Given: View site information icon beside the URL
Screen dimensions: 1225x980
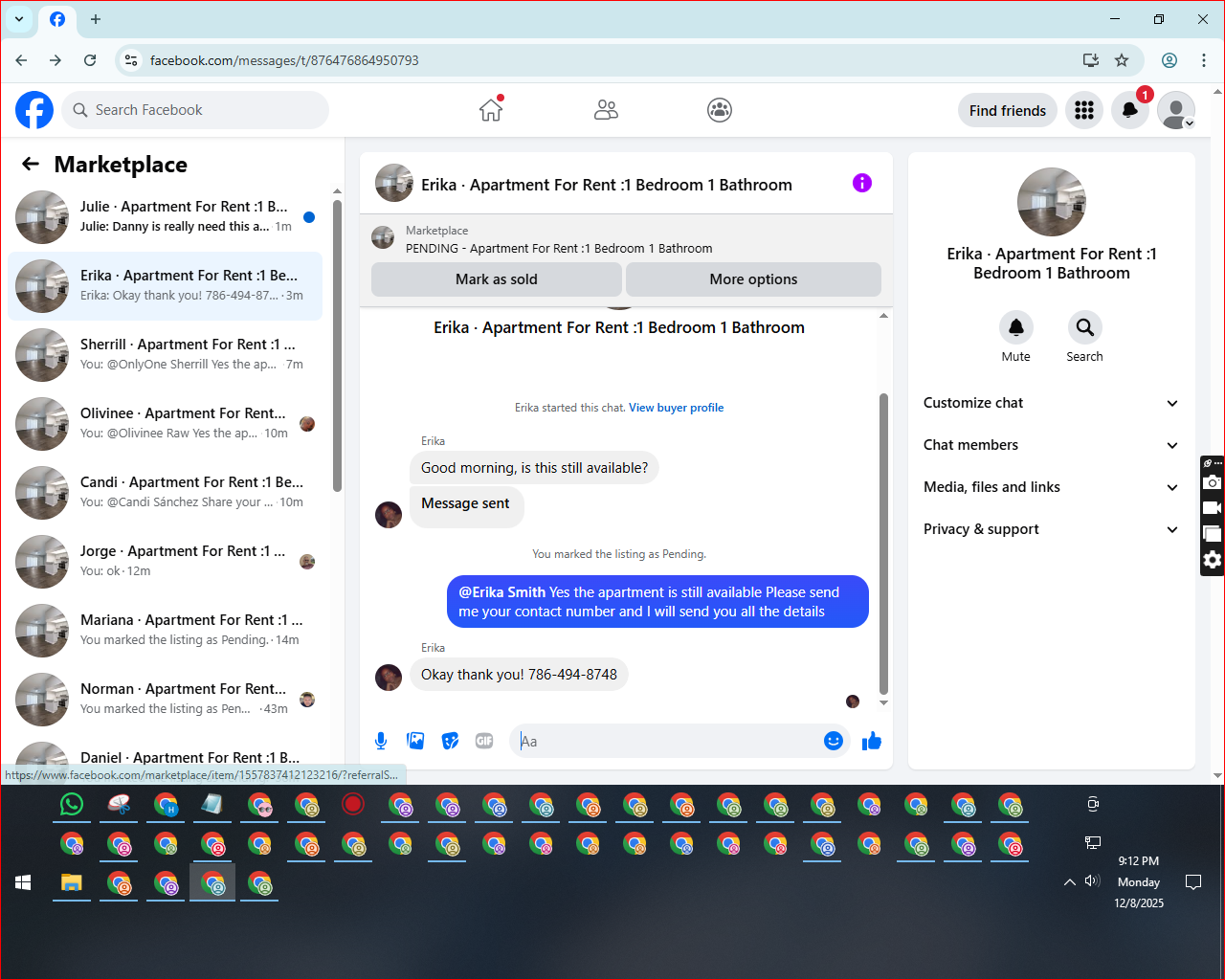Looking at the screenshot, I should pyautogui.click(x=131, y=60).
